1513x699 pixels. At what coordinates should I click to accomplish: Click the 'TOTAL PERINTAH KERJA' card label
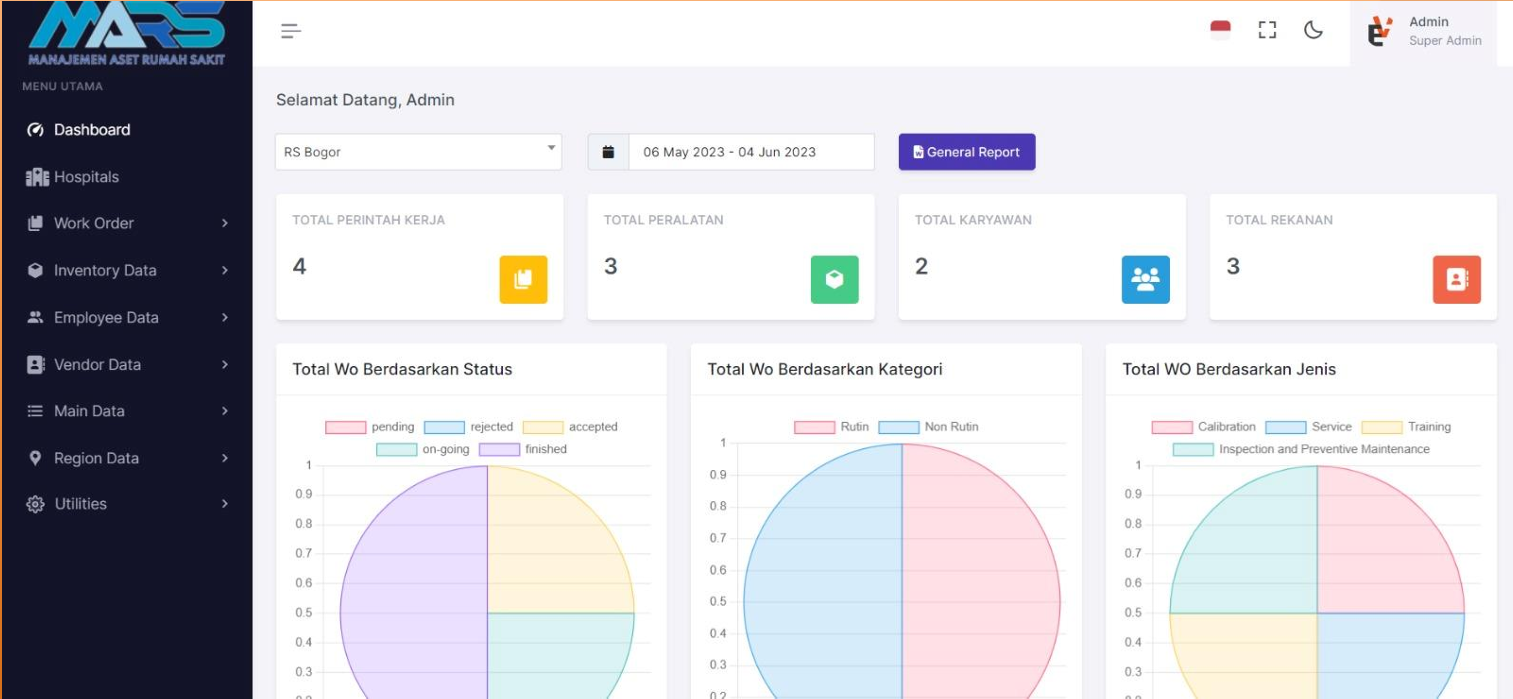(x=368, y=220)
